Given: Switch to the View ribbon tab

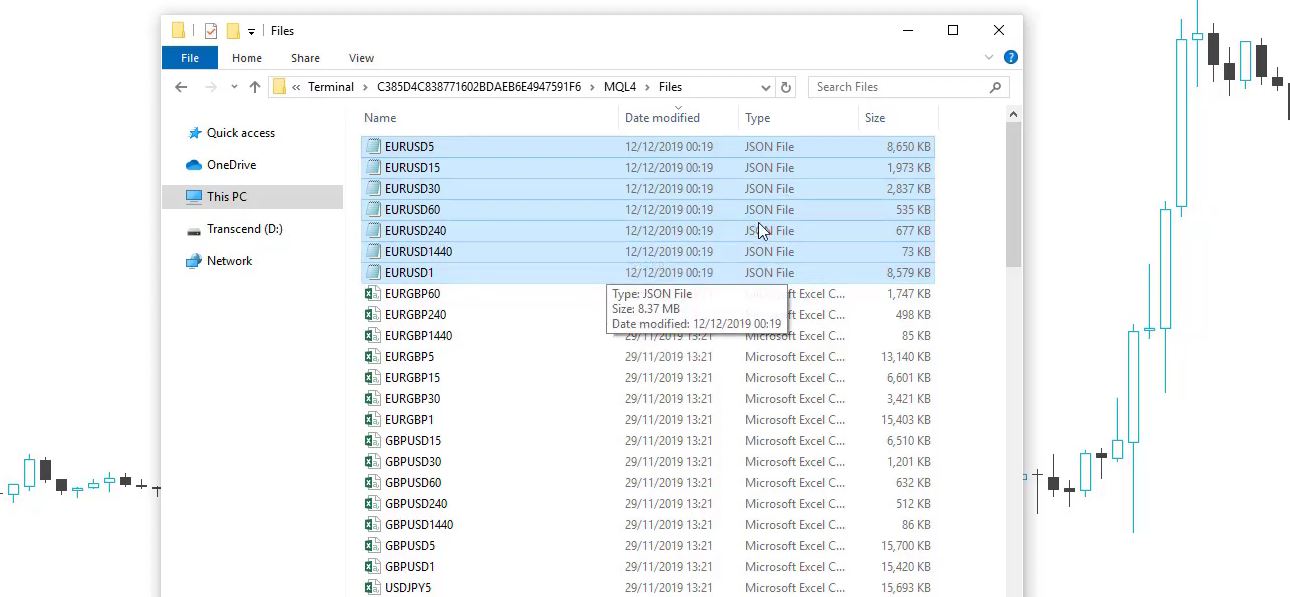Looking at the screenshot, I should pos(361,57).
